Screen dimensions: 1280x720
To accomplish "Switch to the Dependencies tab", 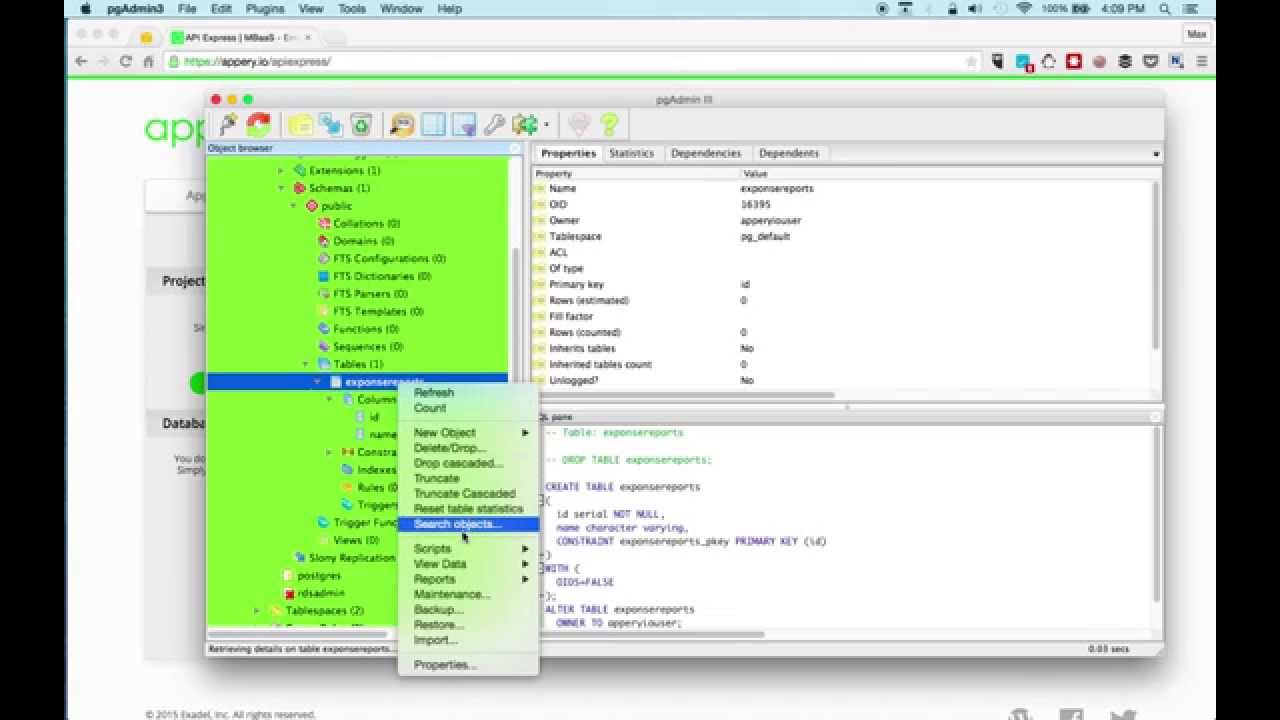I will coord(706,153).
